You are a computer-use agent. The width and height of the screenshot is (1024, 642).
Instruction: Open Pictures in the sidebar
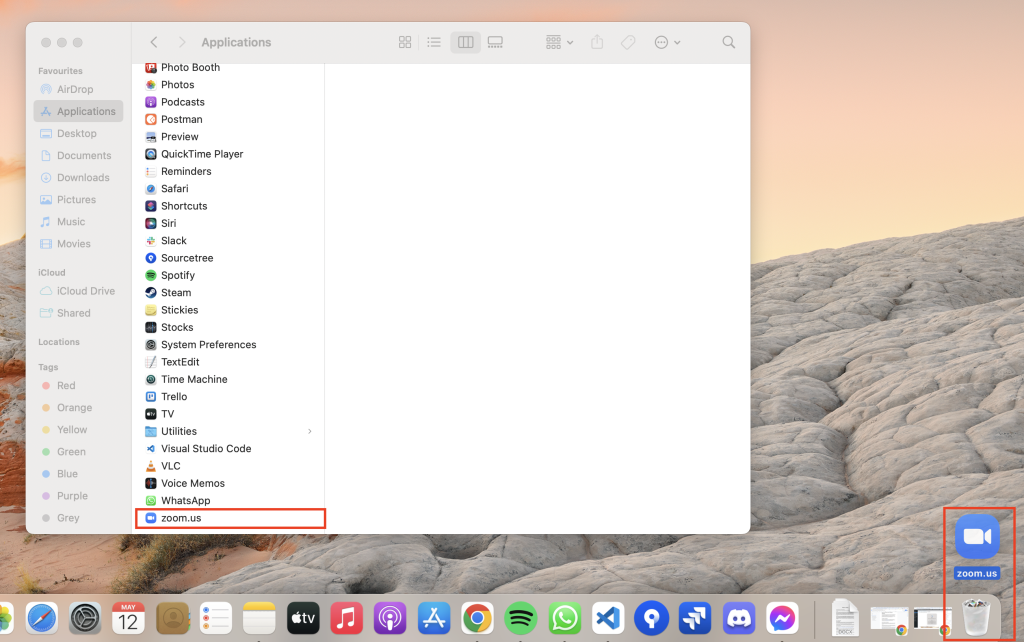click(78, 200)
